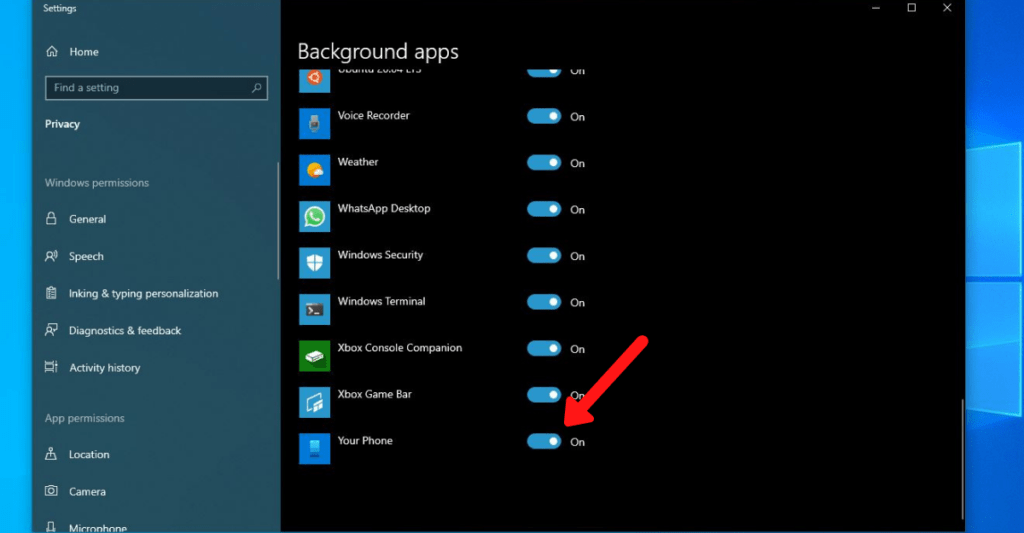The height and width of the screenshot is (533, 1024).
Task: Disable WhatsApp Desktop background toggle
Action: [x=544, y=209]
